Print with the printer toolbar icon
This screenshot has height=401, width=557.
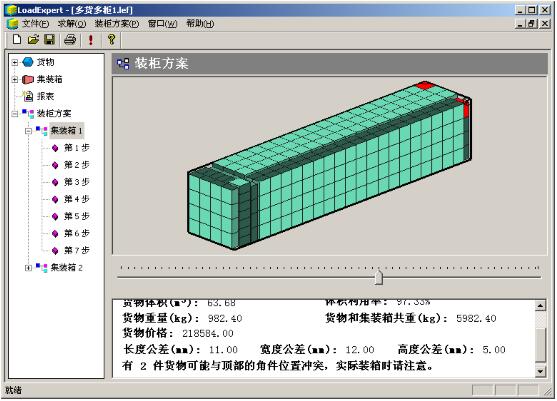point(70,39)
